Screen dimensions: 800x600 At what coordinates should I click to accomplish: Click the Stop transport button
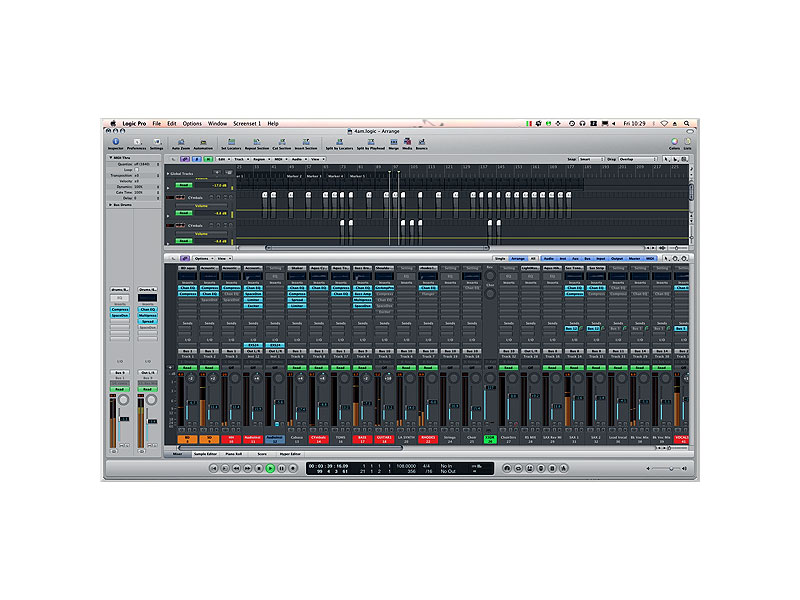point(259,468)
